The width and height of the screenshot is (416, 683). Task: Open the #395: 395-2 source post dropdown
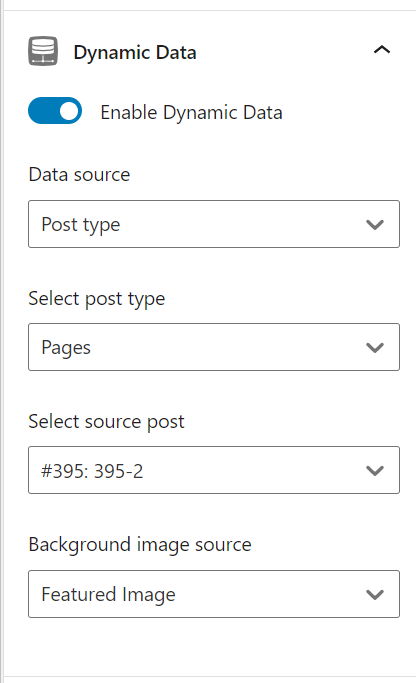[x=214, y=470]
